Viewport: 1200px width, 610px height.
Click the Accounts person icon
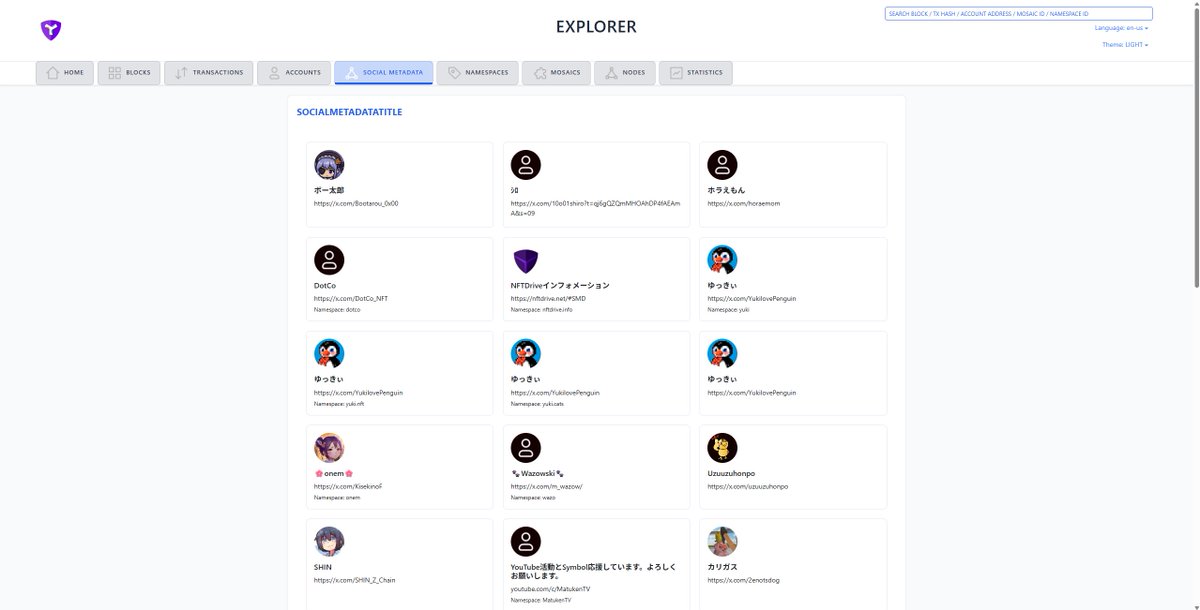tap(274, 72)
